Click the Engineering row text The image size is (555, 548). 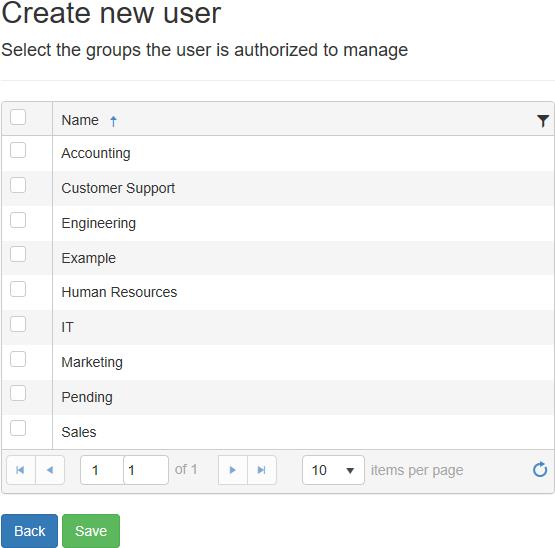coord(99,223)
